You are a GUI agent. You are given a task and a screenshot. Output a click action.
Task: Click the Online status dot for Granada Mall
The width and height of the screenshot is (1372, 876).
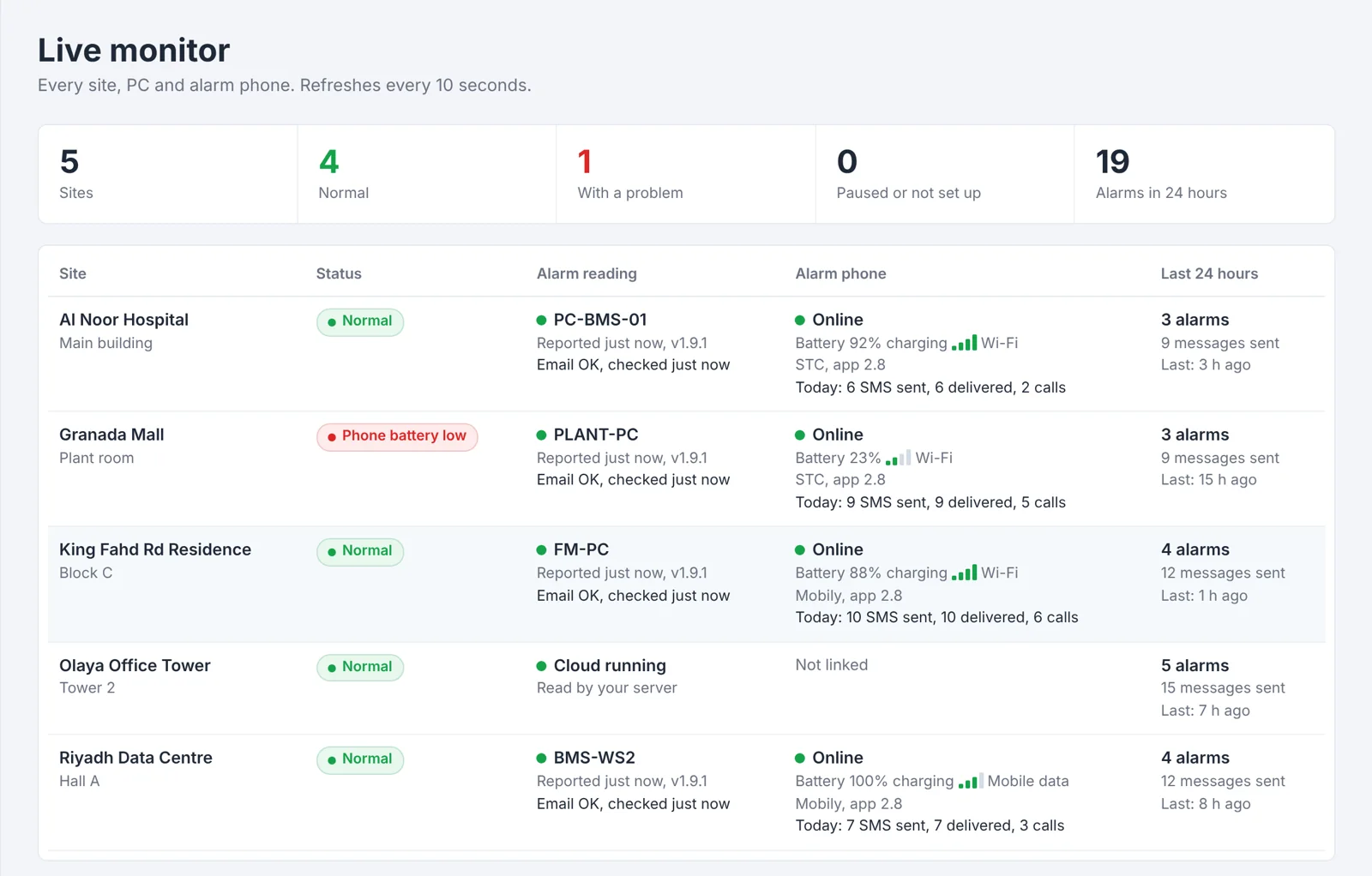(800, 435)
